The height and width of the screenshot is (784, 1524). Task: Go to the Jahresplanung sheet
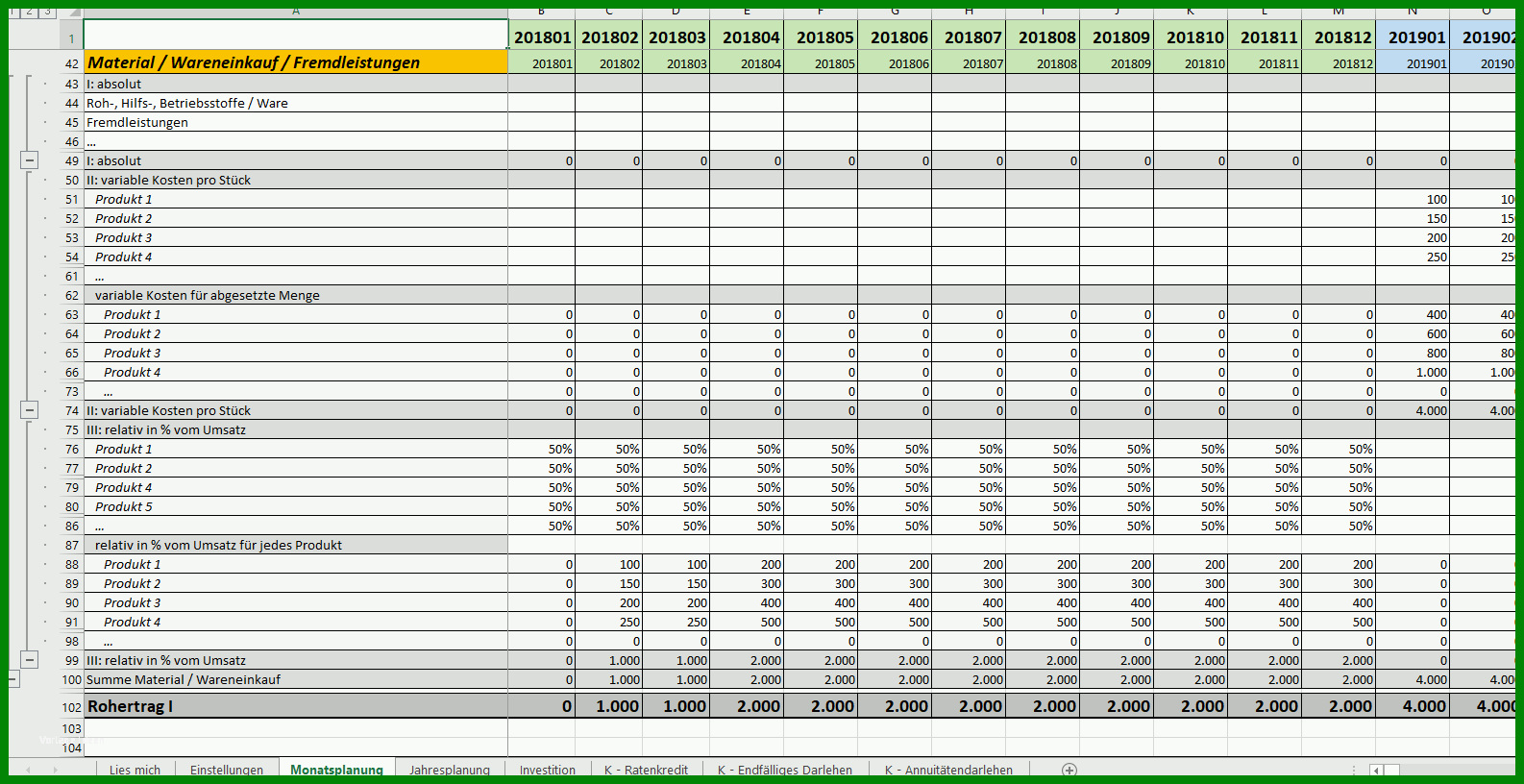450,770
